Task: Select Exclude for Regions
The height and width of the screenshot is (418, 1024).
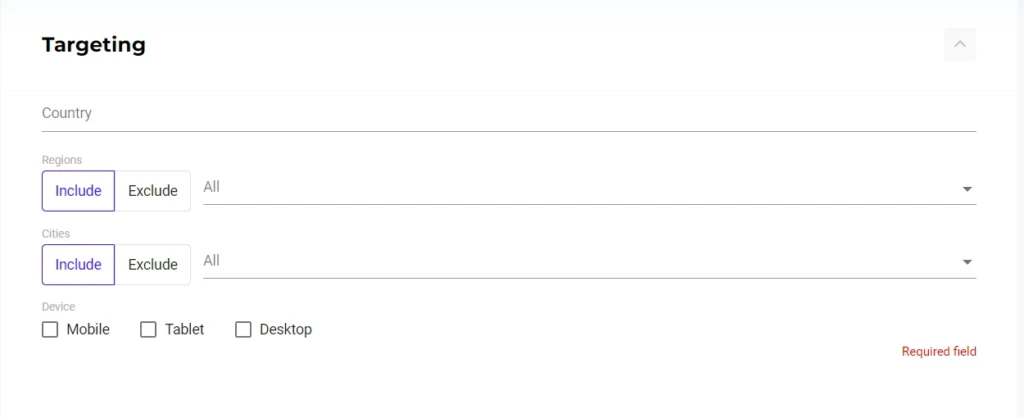Action: [x=153, y=191]
